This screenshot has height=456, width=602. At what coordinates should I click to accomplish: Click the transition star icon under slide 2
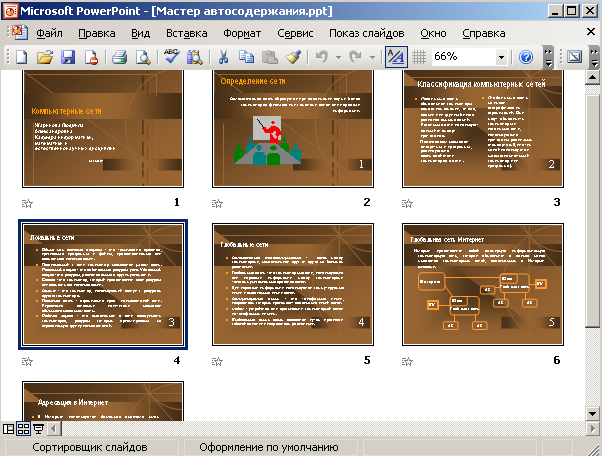pos(217,203)
